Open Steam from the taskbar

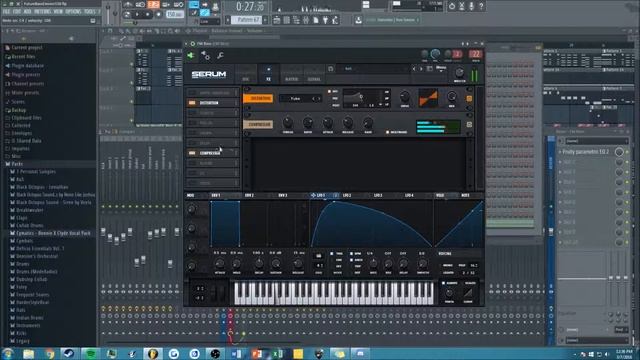[x=69, y=353]
